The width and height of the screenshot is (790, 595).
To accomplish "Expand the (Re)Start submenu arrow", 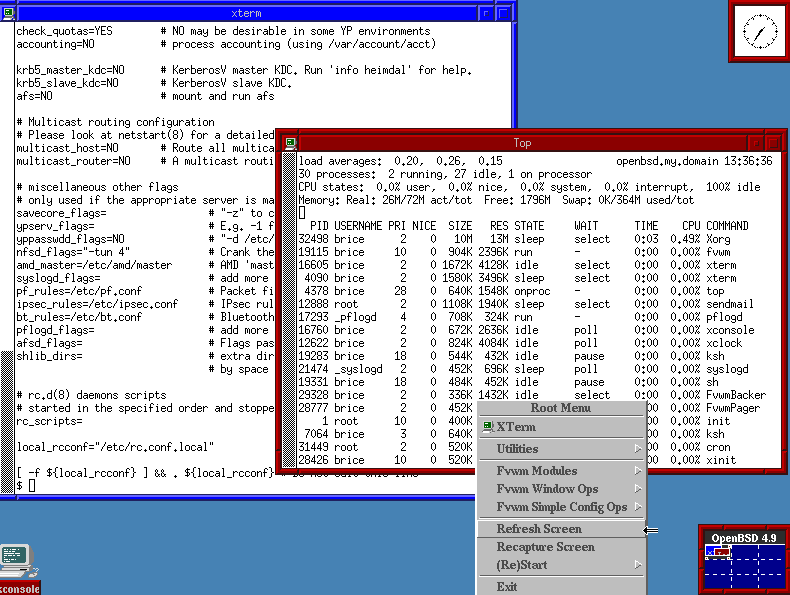I will (x=638, y=566).
